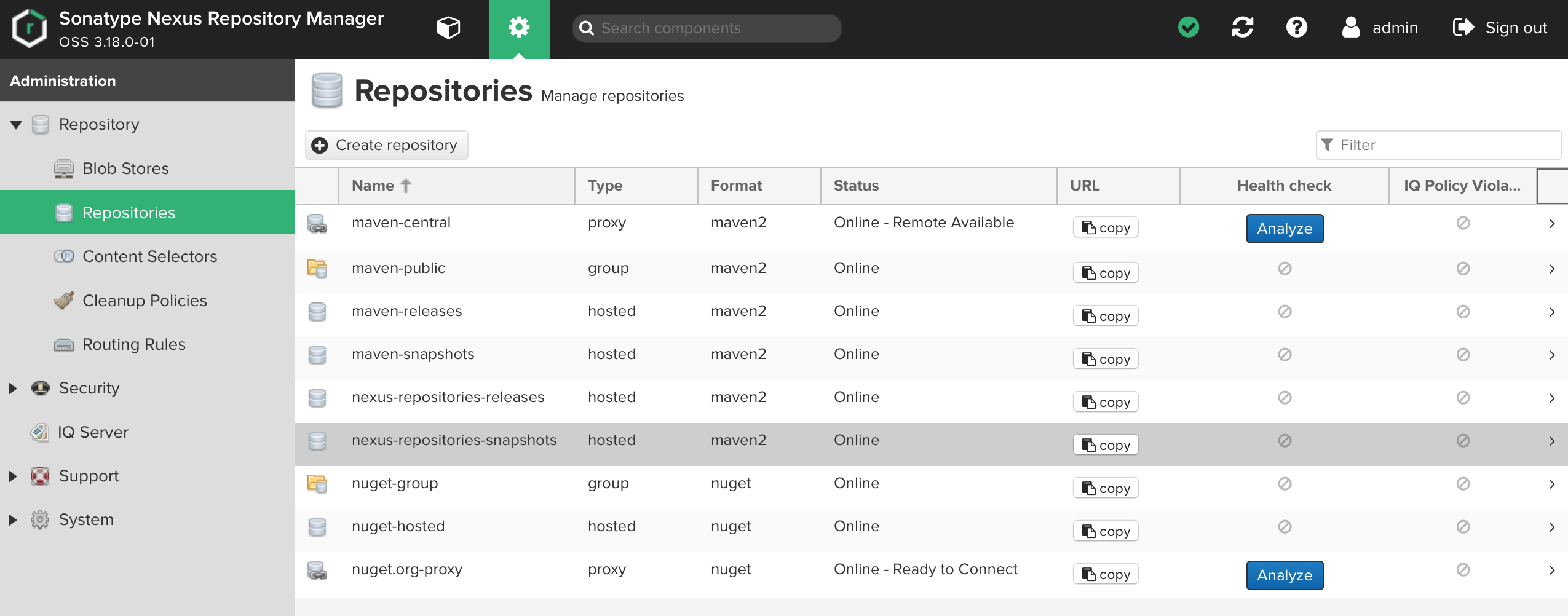This screenshot has height=616, width=1568.
Task: Click the Health check column header
Action: pyautogui.click(x=1284, y=186)
